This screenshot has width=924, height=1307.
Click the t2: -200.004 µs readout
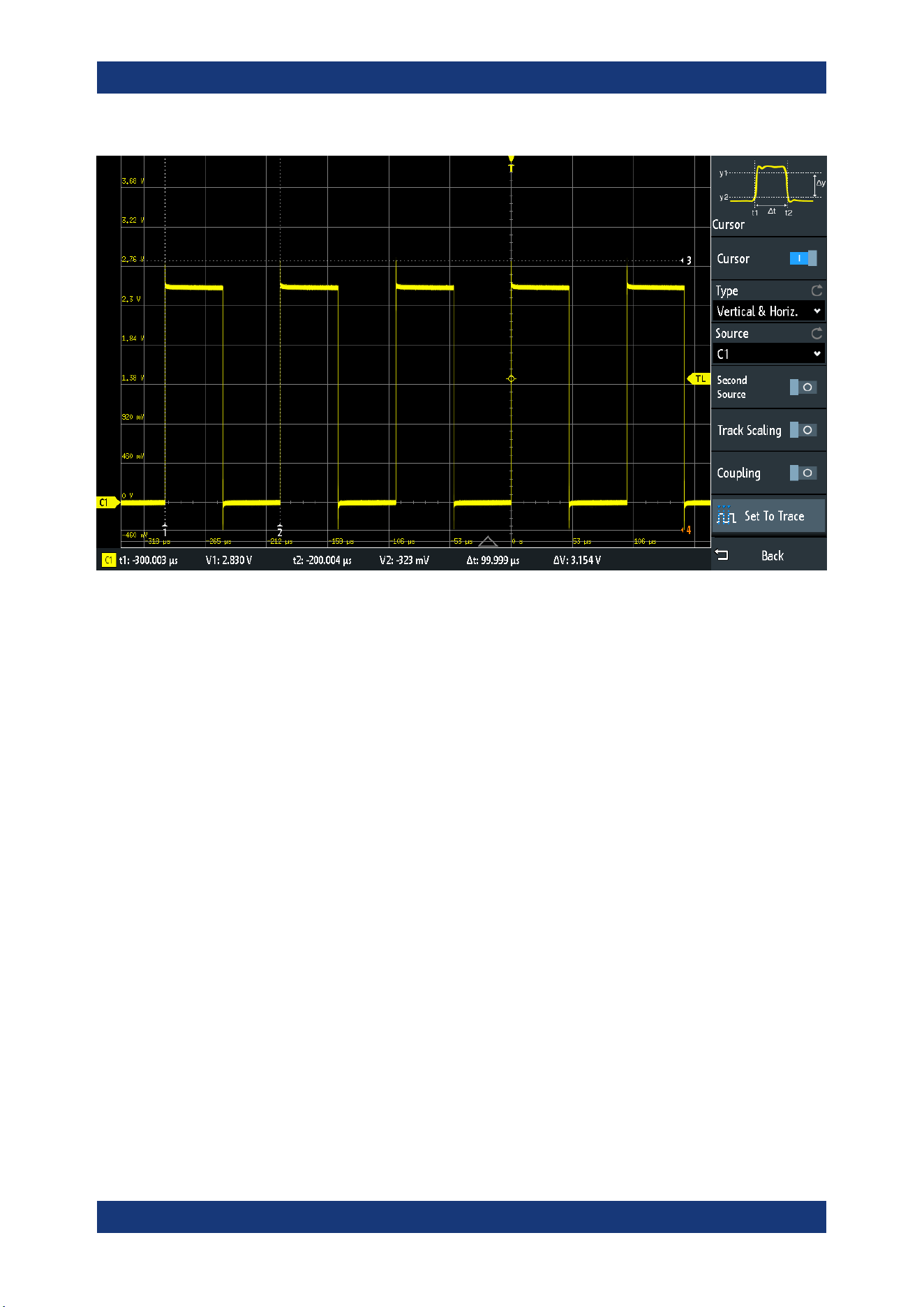pos(322,560)
